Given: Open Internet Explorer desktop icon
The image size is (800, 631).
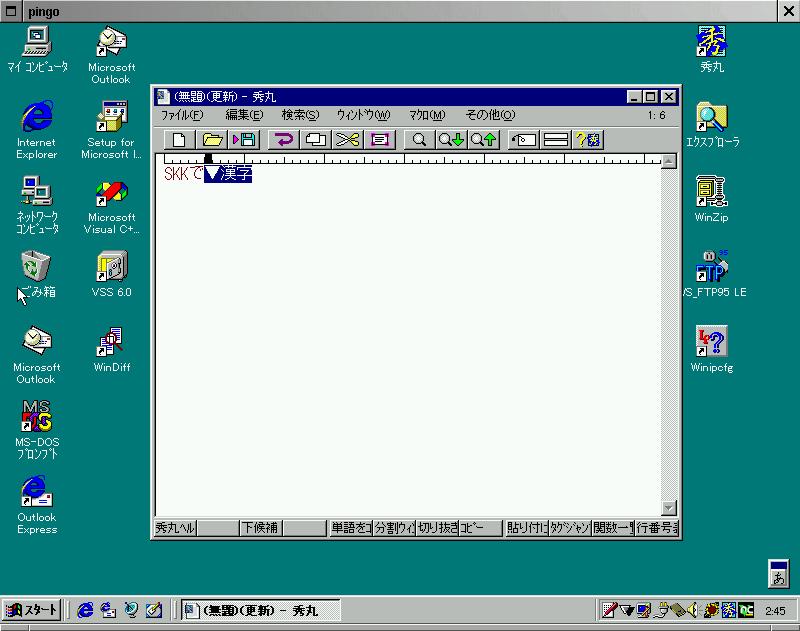Looking at the screenshot, I should (x=36, y=130).
